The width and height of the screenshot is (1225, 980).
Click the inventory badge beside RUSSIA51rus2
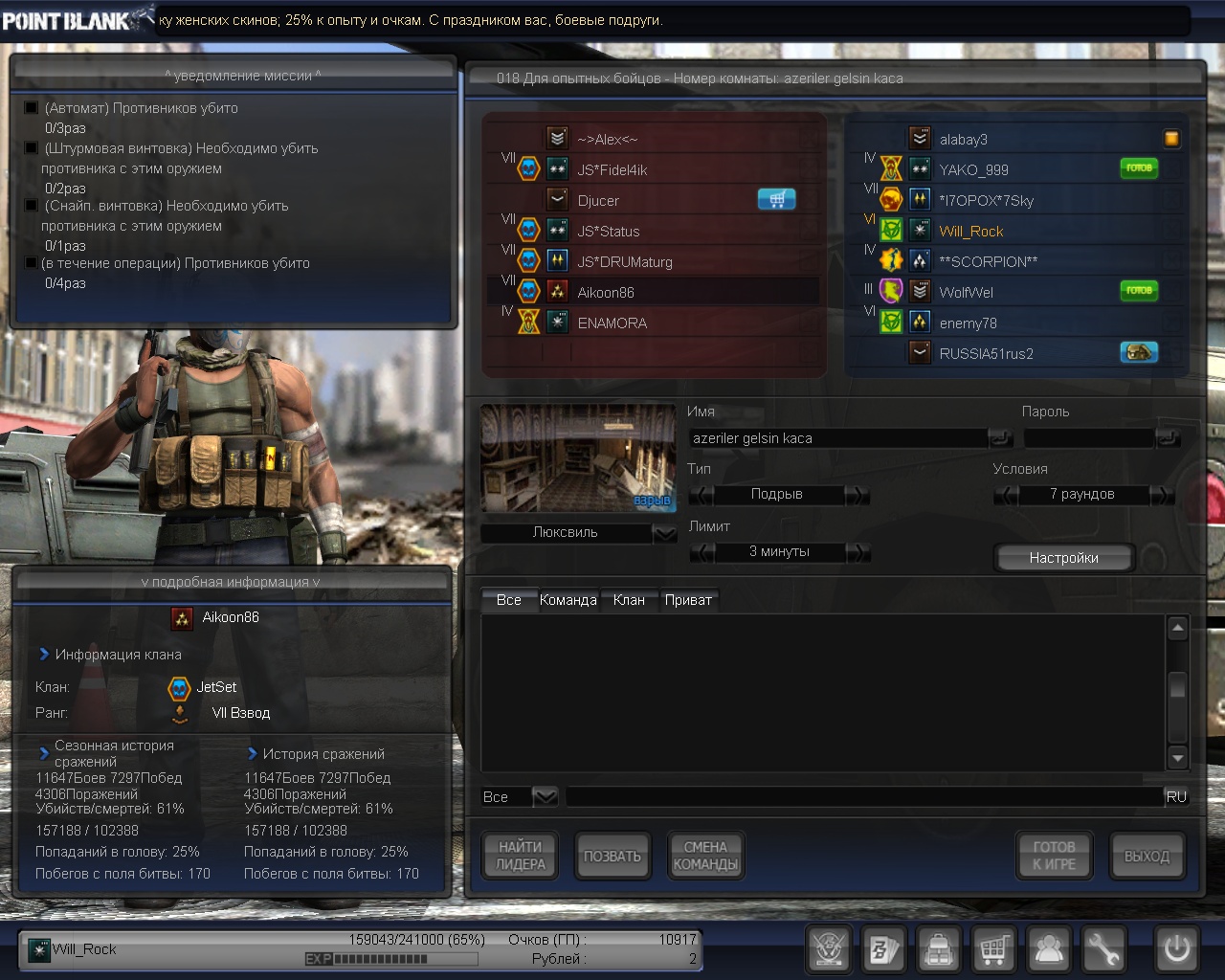pyautogui.click(x=1139, y=352)
